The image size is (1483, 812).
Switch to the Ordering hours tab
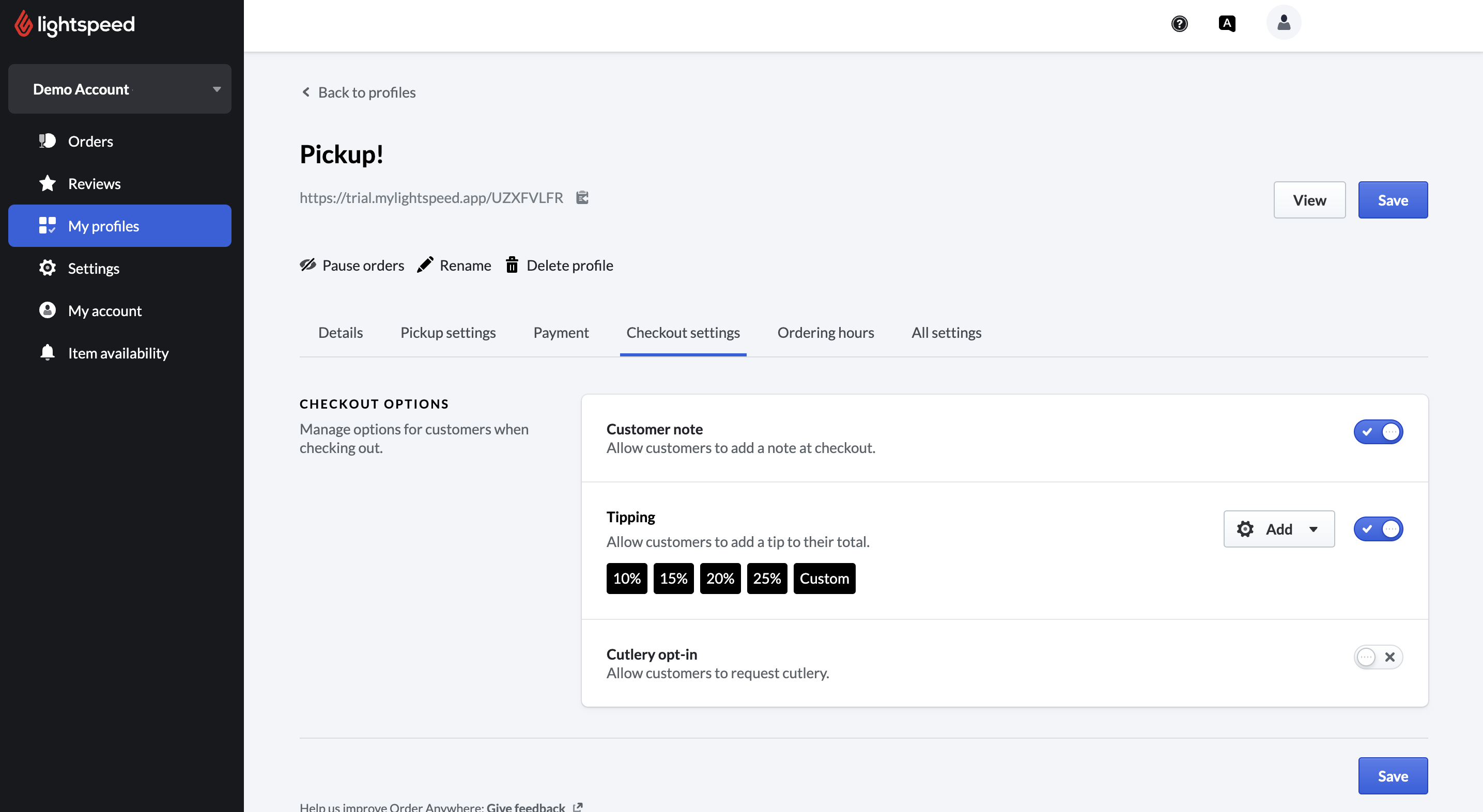[x=826, y=332]
